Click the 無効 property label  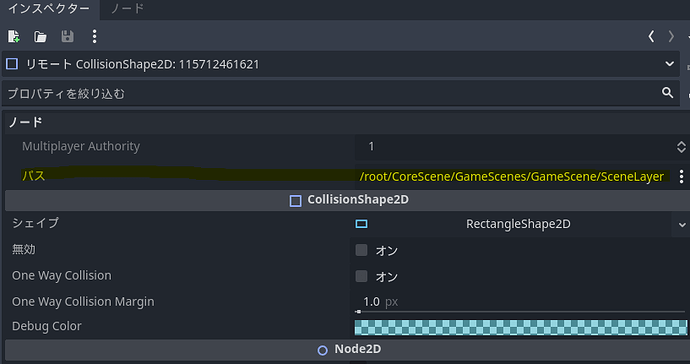click(23, 249)
